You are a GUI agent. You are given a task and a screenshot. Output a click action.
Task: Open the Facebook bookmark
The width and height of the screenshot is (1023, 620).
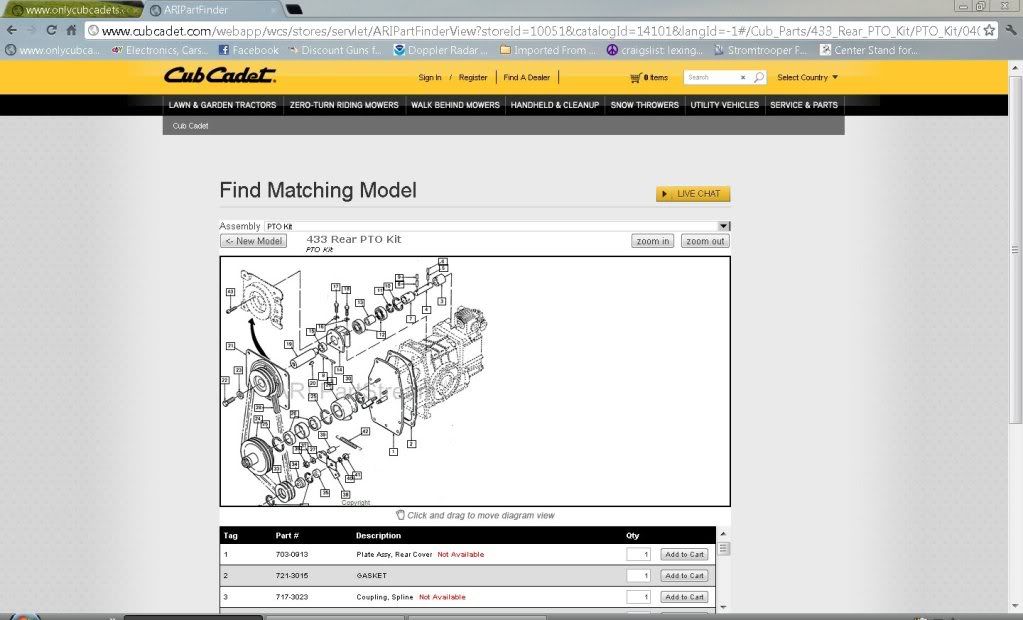(x=249, y=50)
